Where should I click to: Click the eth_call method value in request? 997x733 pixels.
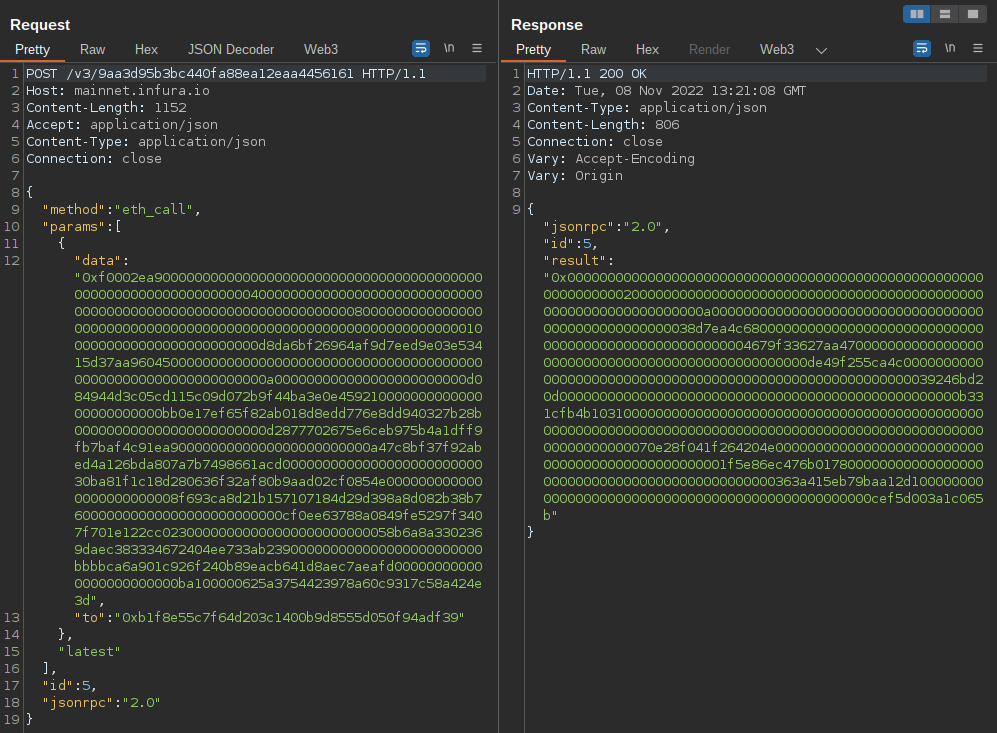coord(154,210)
